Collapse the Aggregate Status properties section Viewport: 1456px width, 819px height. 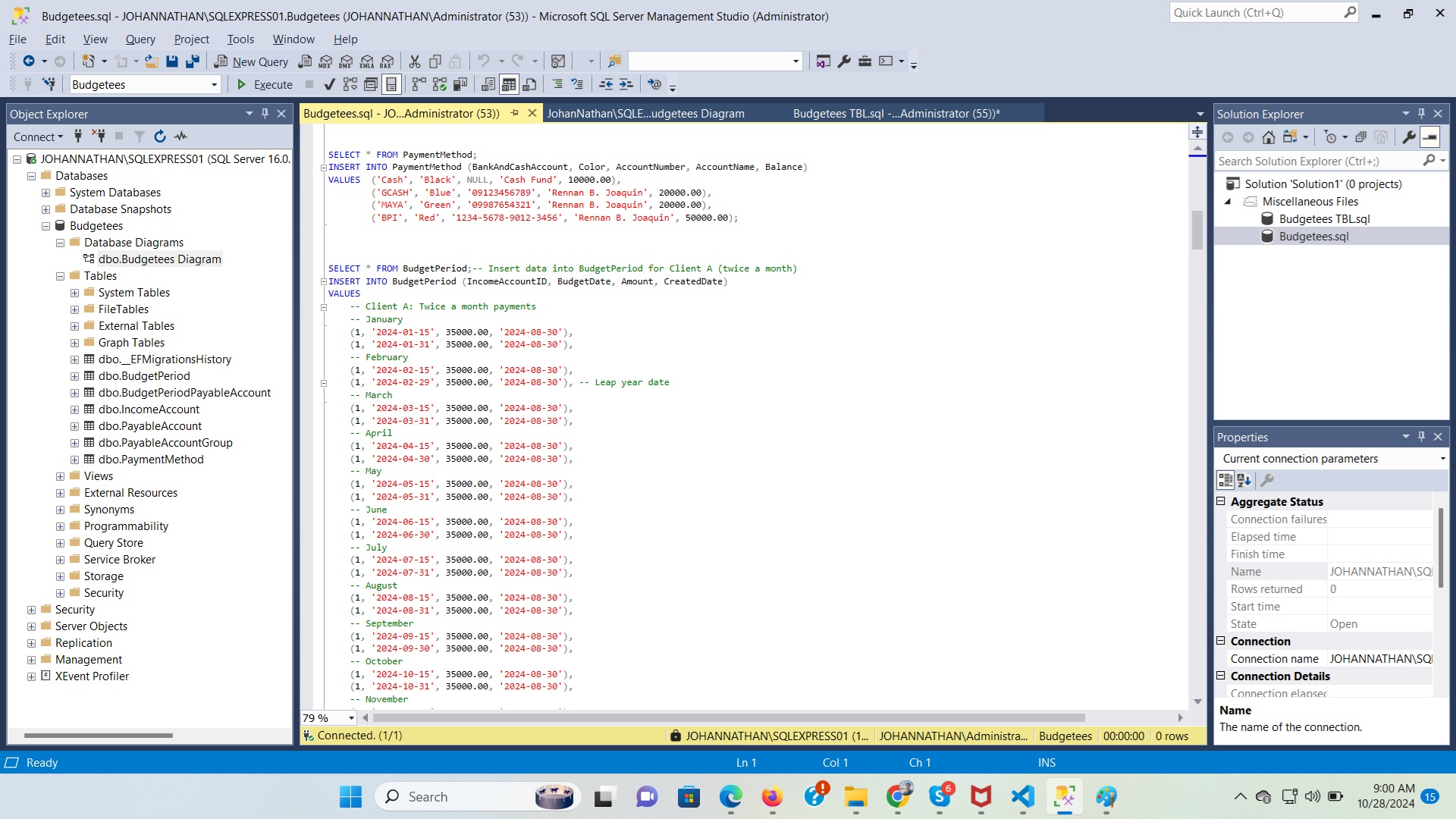1221,501
